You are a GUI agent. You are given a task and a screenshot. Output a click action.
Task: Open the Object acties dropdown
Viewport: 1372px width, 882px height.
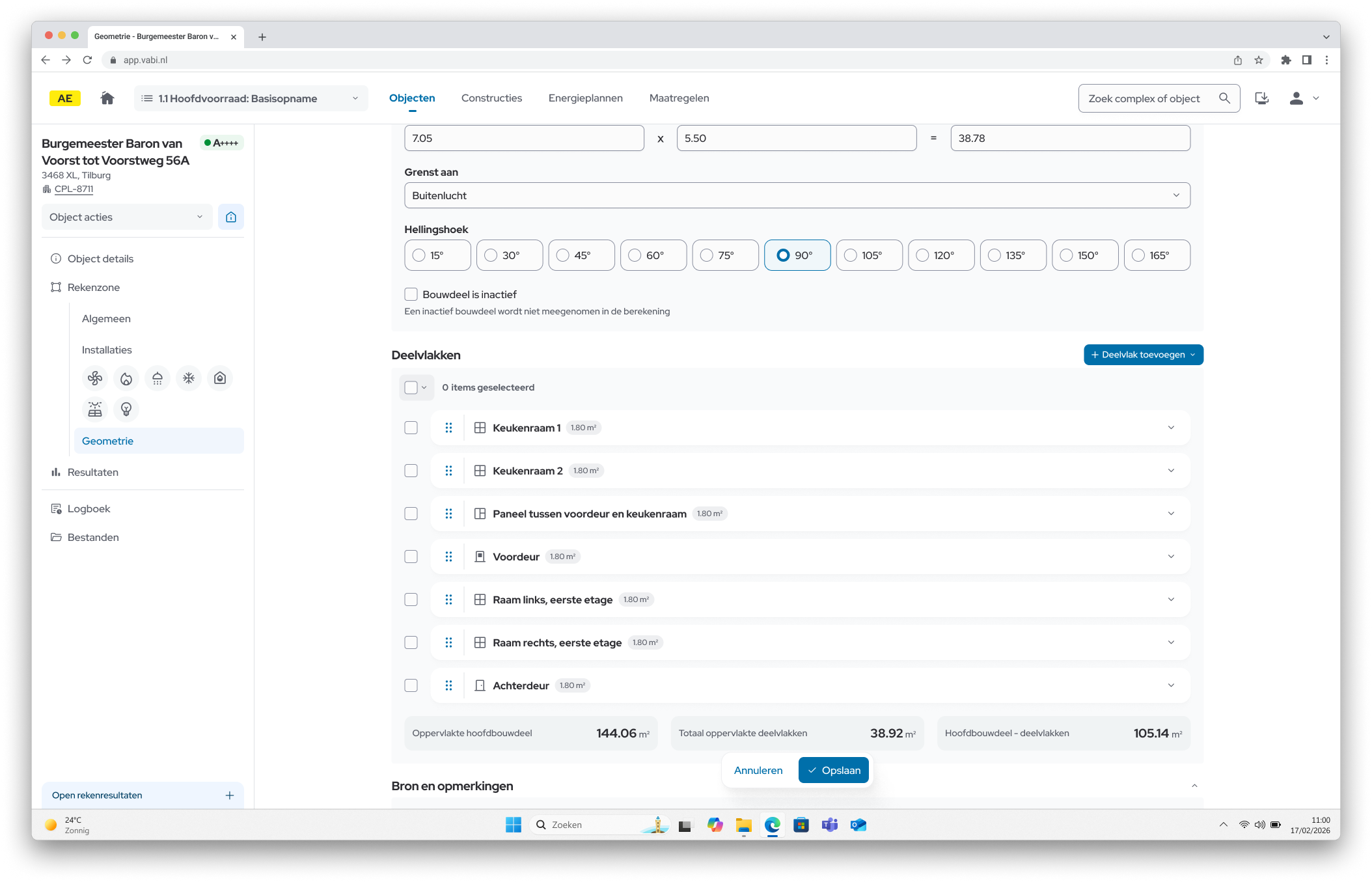[126, 217]
